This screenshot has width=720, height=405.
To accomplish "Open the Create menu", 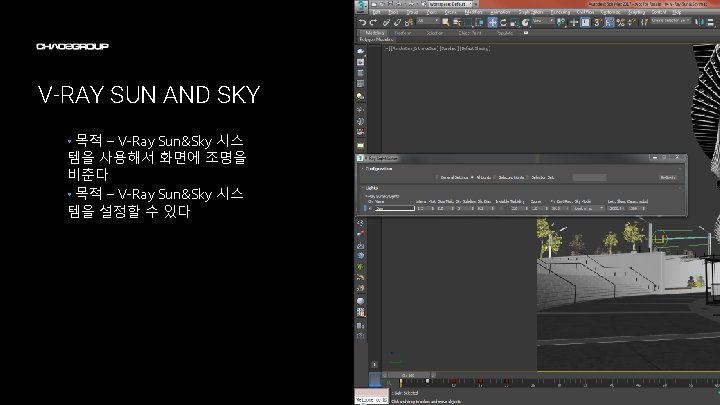I will [x=450, y=12].
